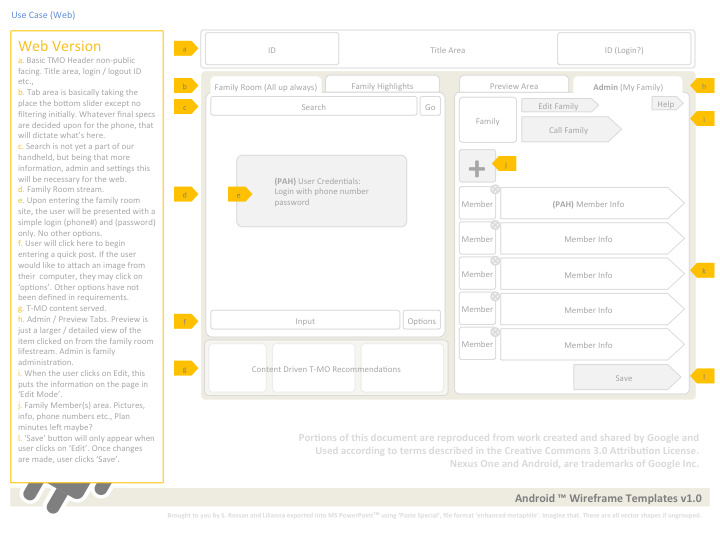Click the Go button next to Search

430,107
